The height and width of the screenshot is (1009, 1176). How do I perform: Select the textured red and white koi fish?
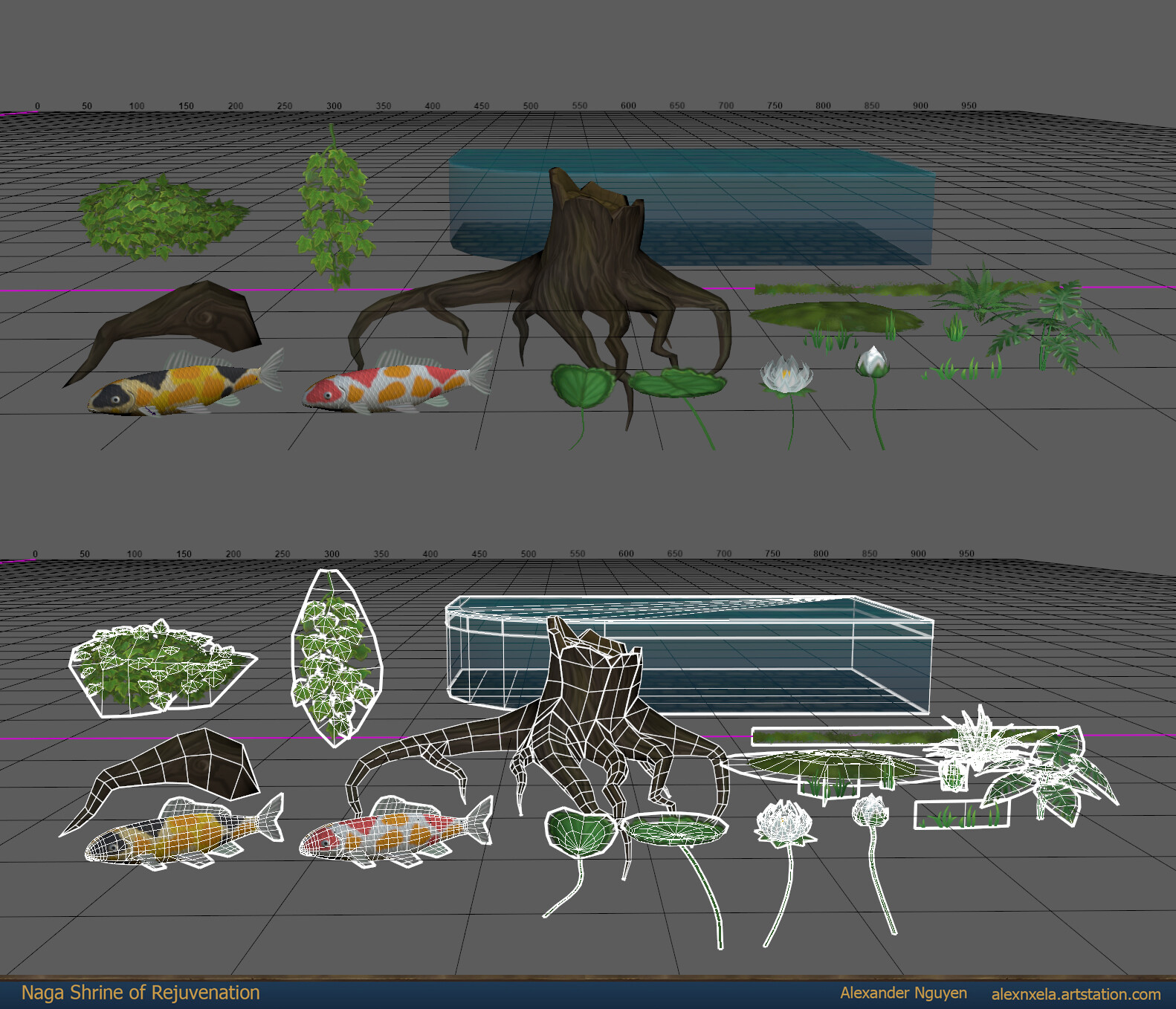pyautogui.click(x=398, y=383)
